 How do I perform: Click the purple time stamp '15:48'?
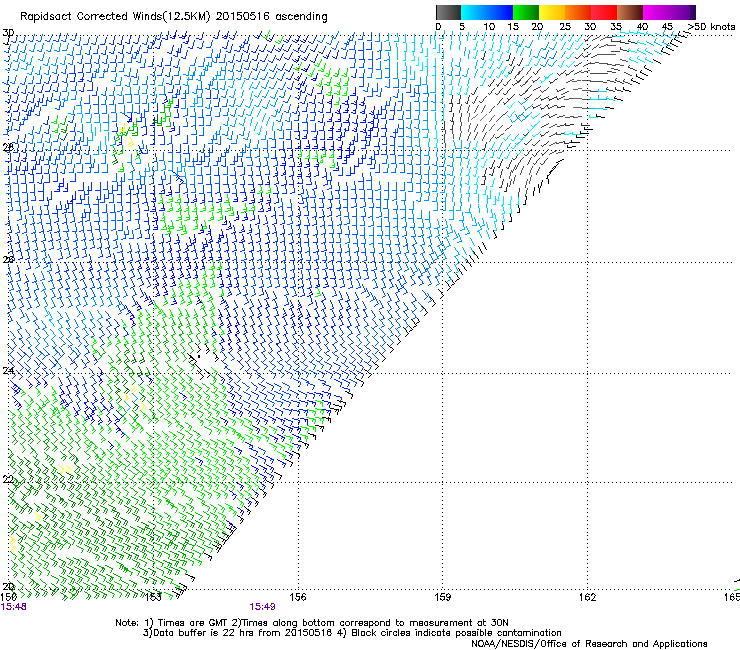tap(14, 607)
